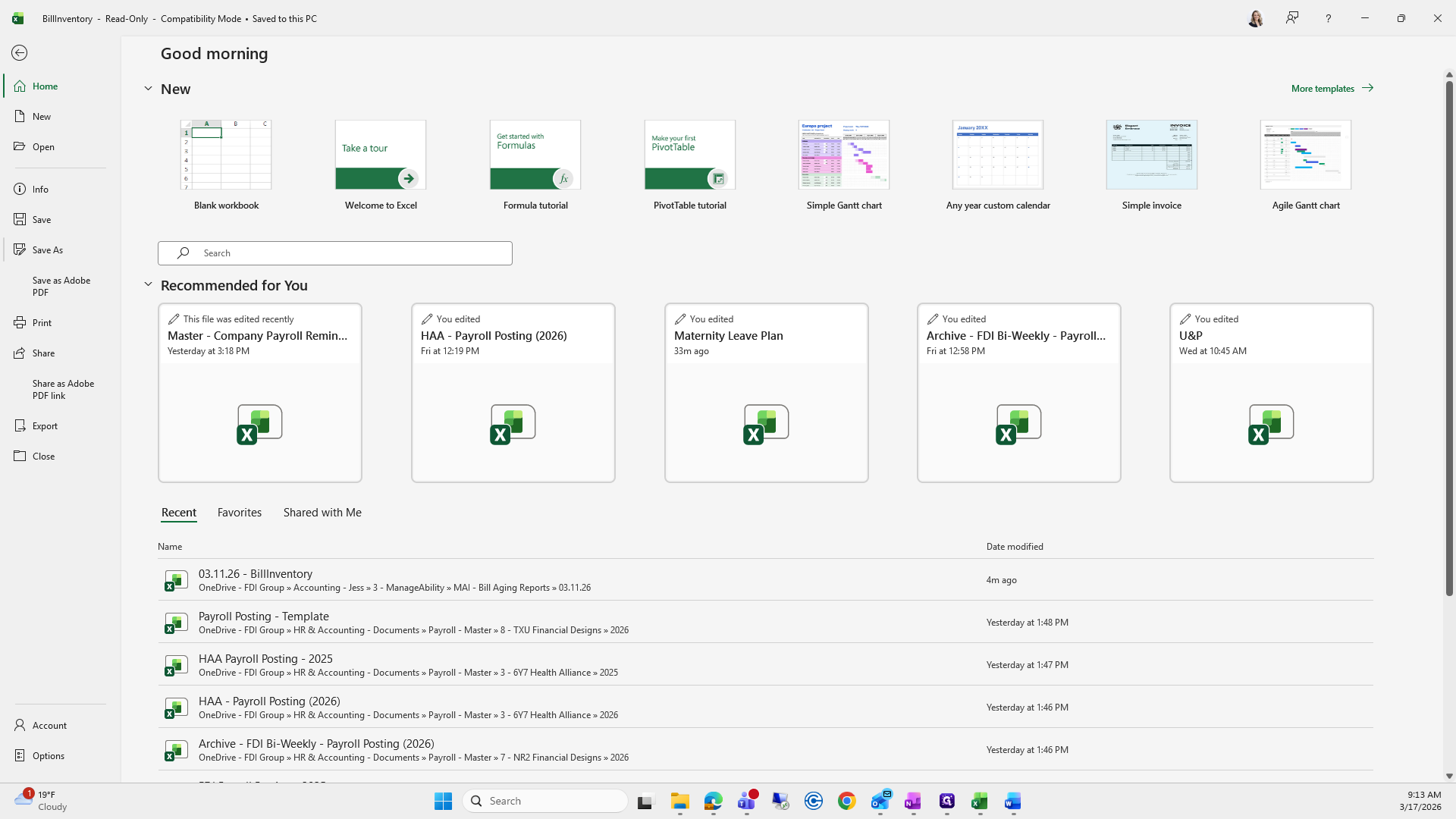Screen dimensions: 1456x819
Task: Click Save As in the sidebar
Action: (x=47, y=249)
